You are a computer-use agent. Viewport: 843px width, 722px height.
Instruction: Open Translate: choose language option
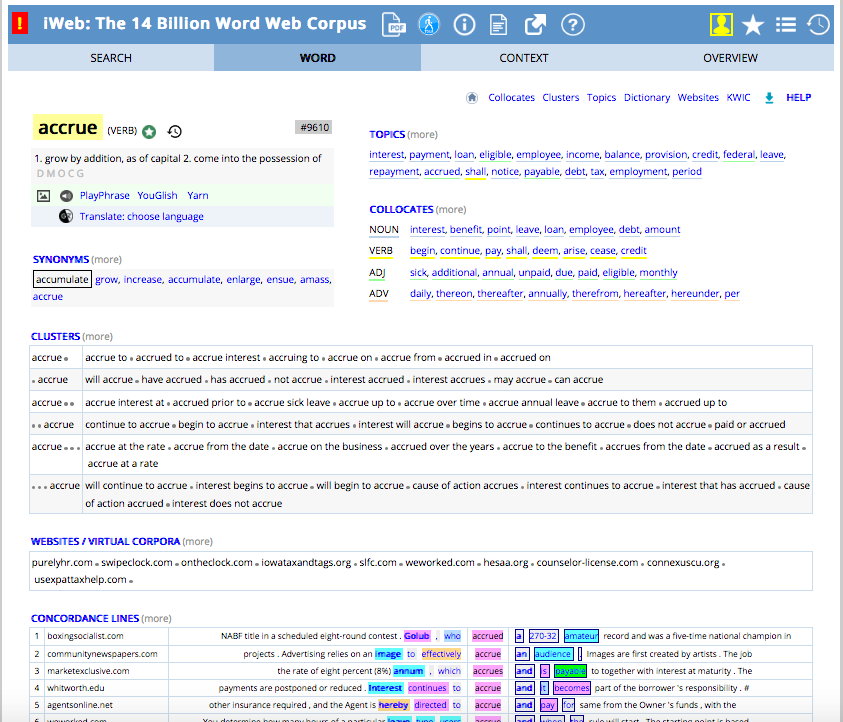coord(141,216)
